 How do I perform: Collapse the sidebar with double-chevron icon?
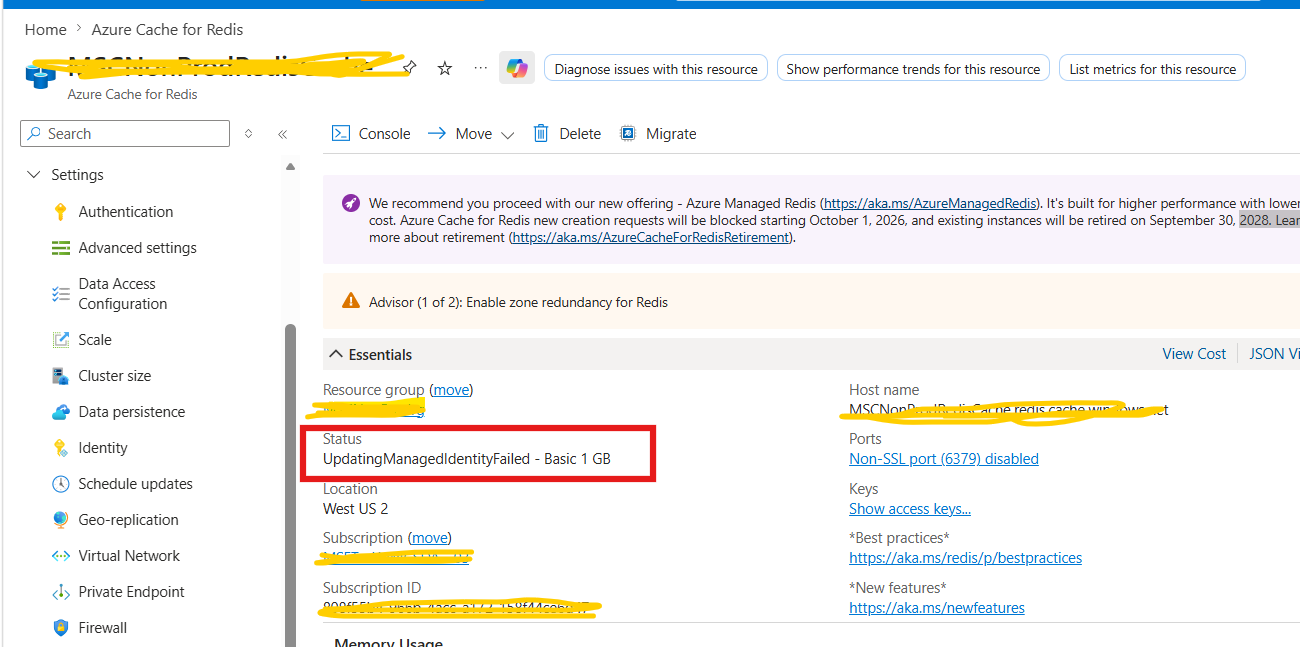pos(282,134)
